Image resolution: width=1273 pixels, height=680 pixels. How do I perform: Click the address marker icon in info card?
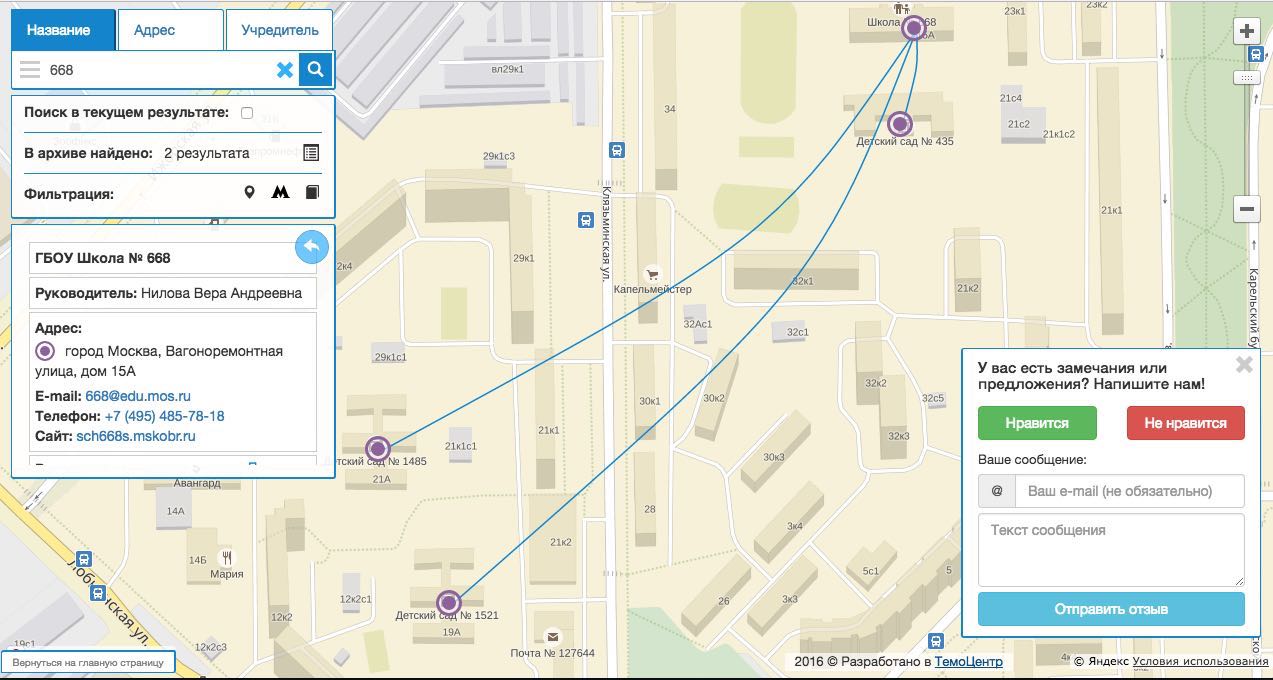click(x=45, y=351)
